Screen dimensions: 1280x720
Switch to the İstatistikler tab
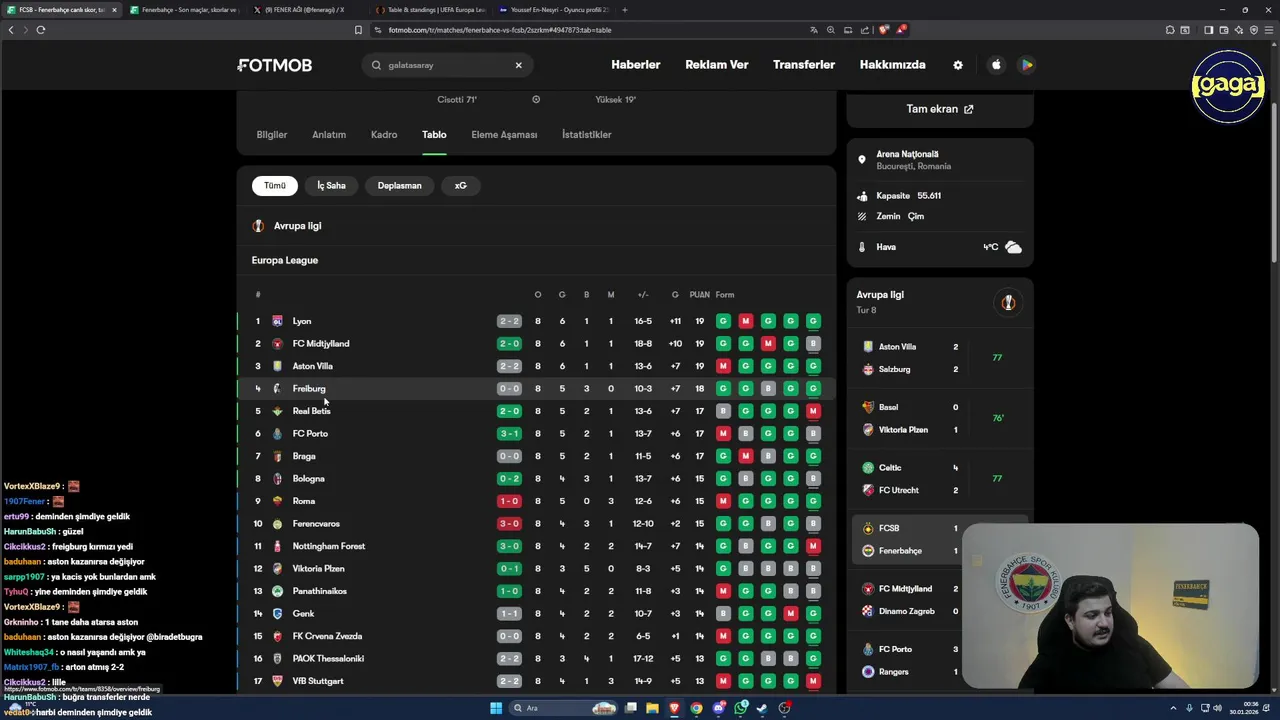[x=587, y=135]
